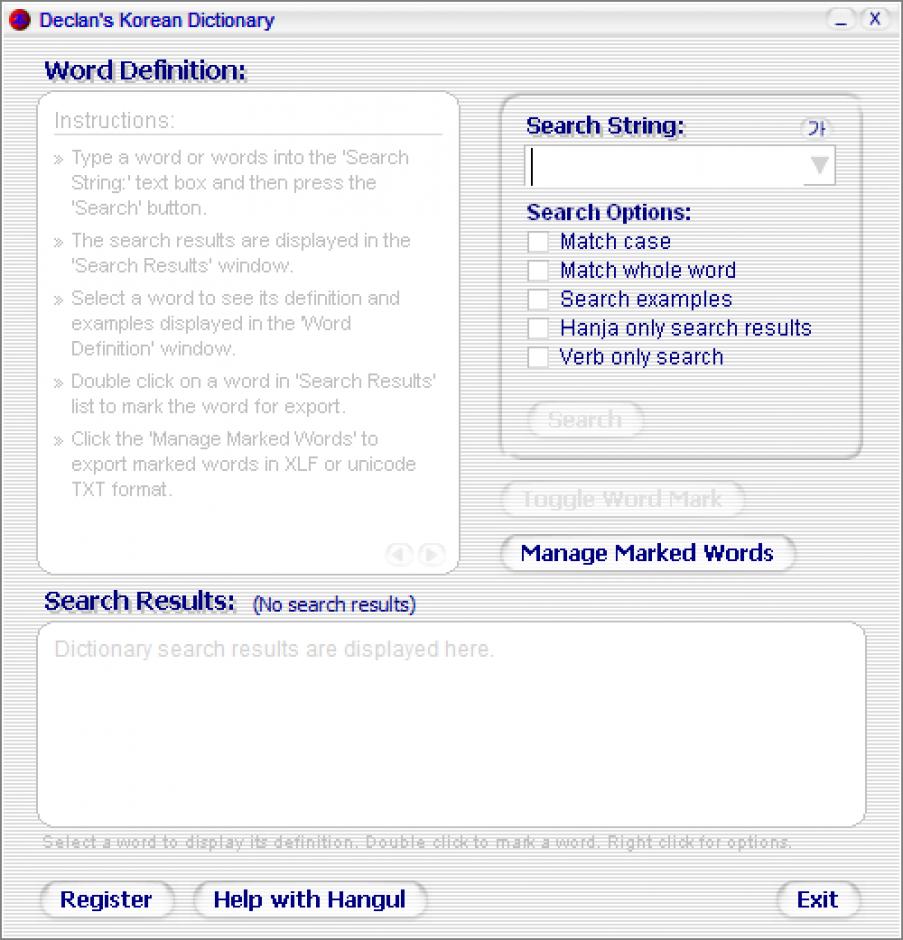This screenshot has width=903, height=940.
Task: Check the Verb only search box
Action: [538, 357]
